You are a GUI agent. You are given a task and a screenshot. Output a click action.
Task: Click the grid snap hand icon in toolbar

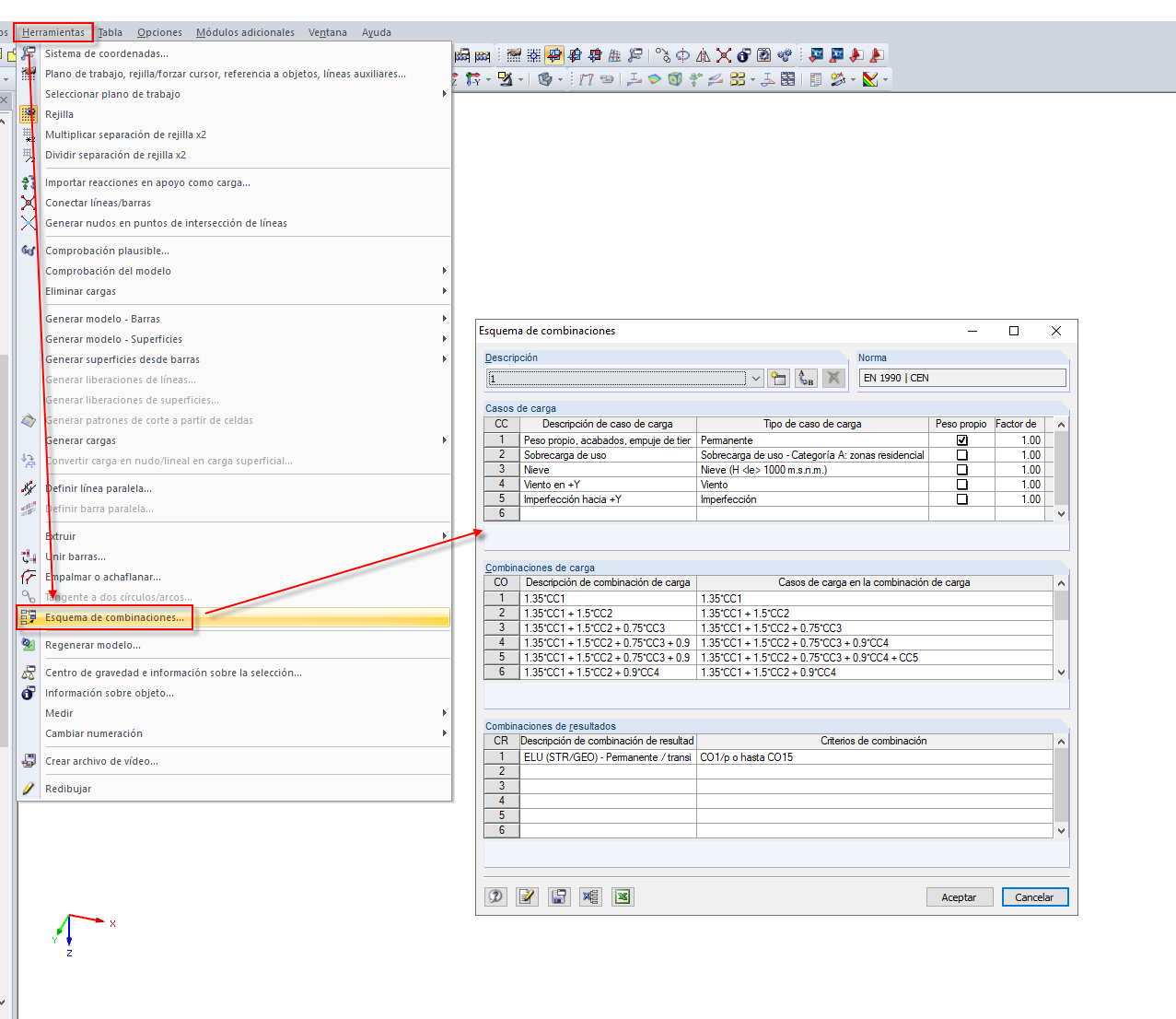(x=514, y=55)
